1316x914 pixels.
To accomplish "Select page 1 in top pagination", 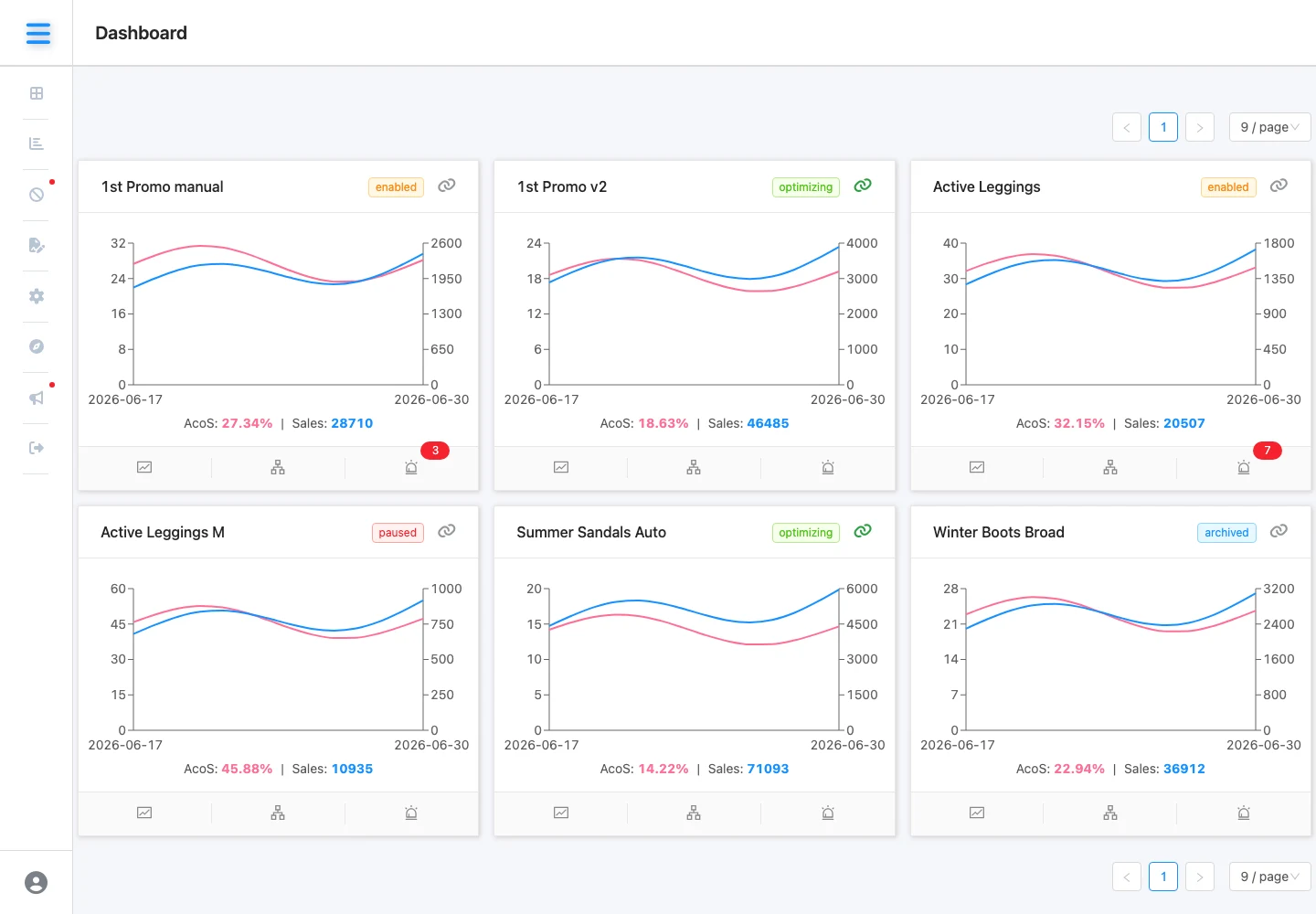I will (1163, 127).
